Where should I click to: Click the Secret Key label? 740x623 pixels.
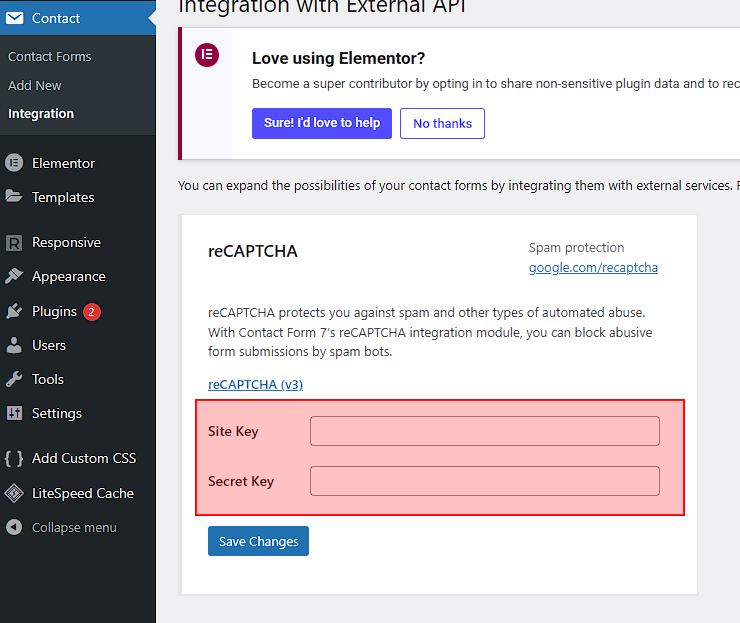[241, 481]
